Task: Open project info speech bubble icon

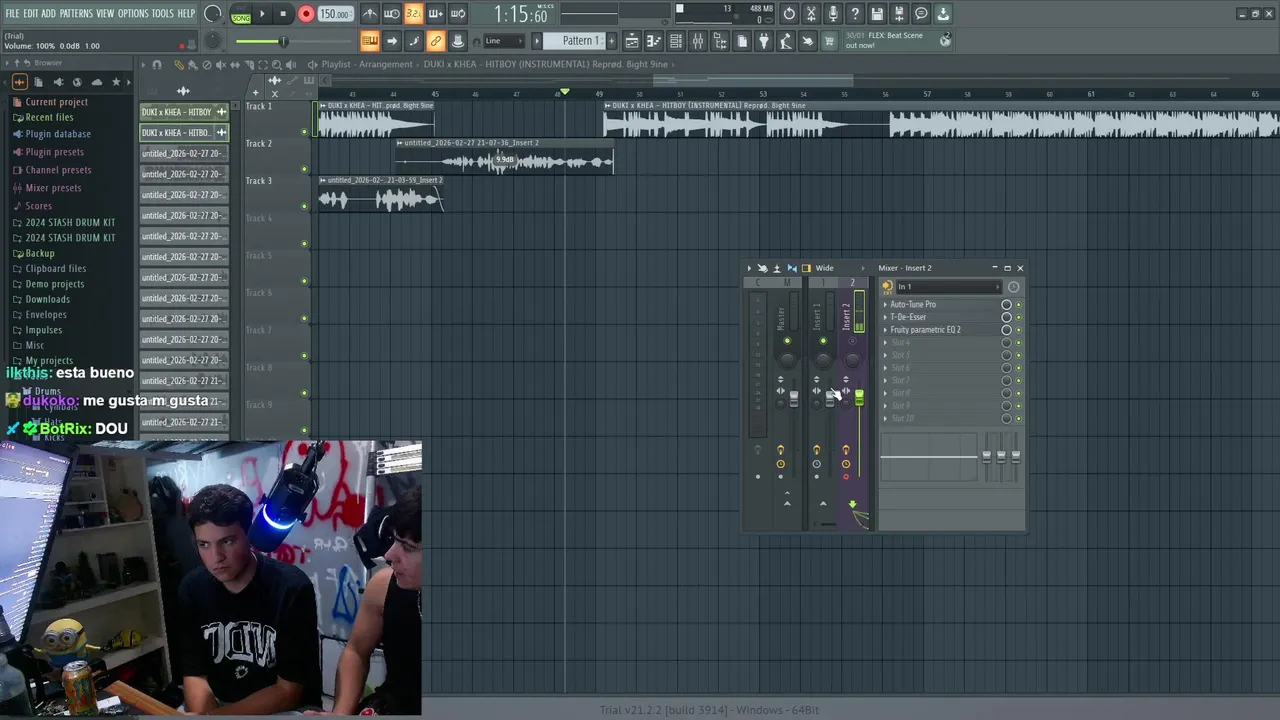Action: pos(921,14)
